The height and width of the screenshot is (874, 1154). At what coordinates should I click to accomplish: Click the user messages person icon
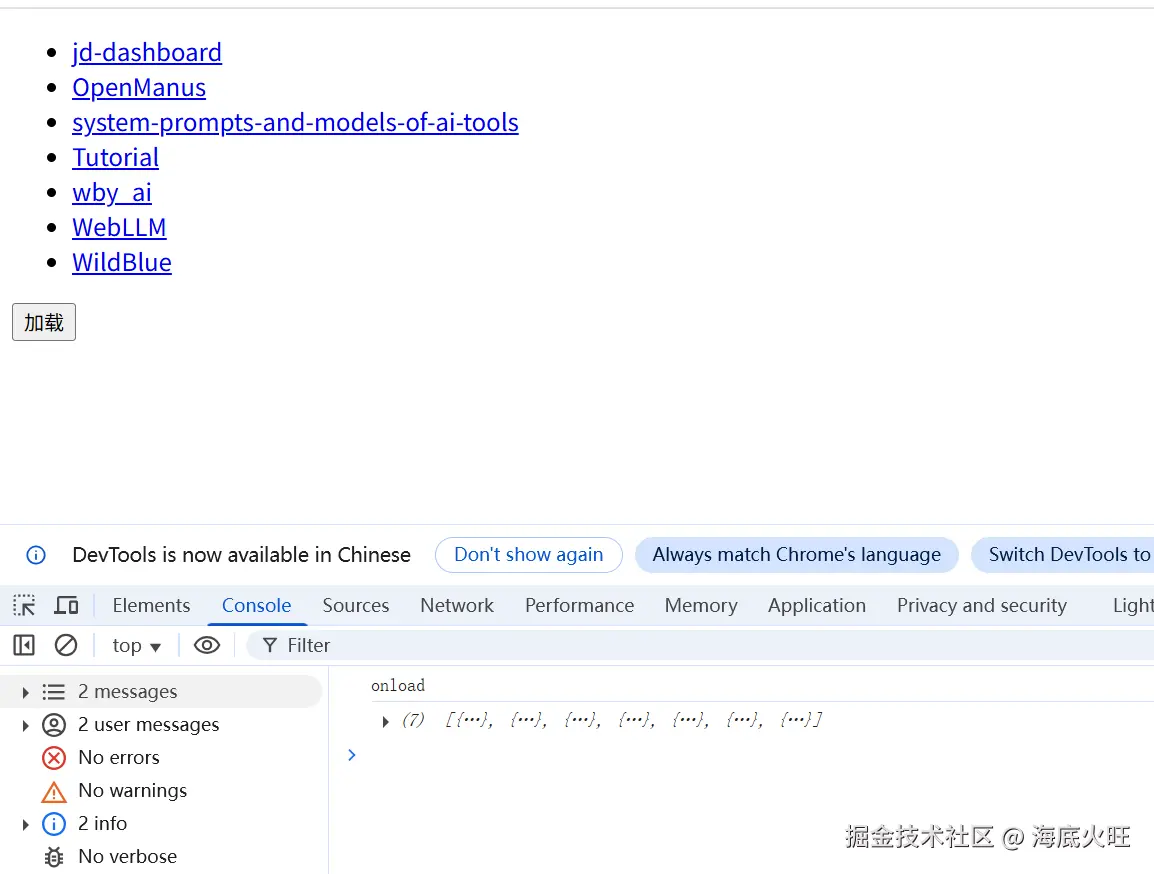54,725
